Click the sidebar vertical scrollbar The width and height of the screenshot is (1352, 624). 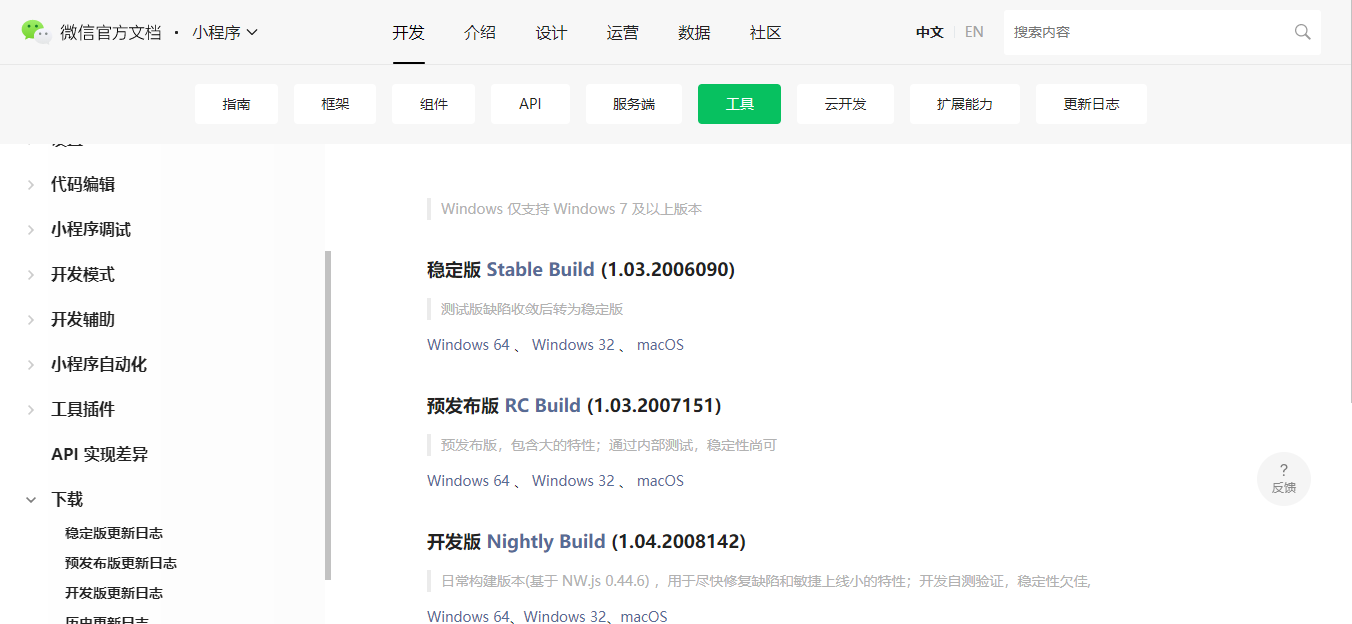pyautogui.click(x=328, y=415)
